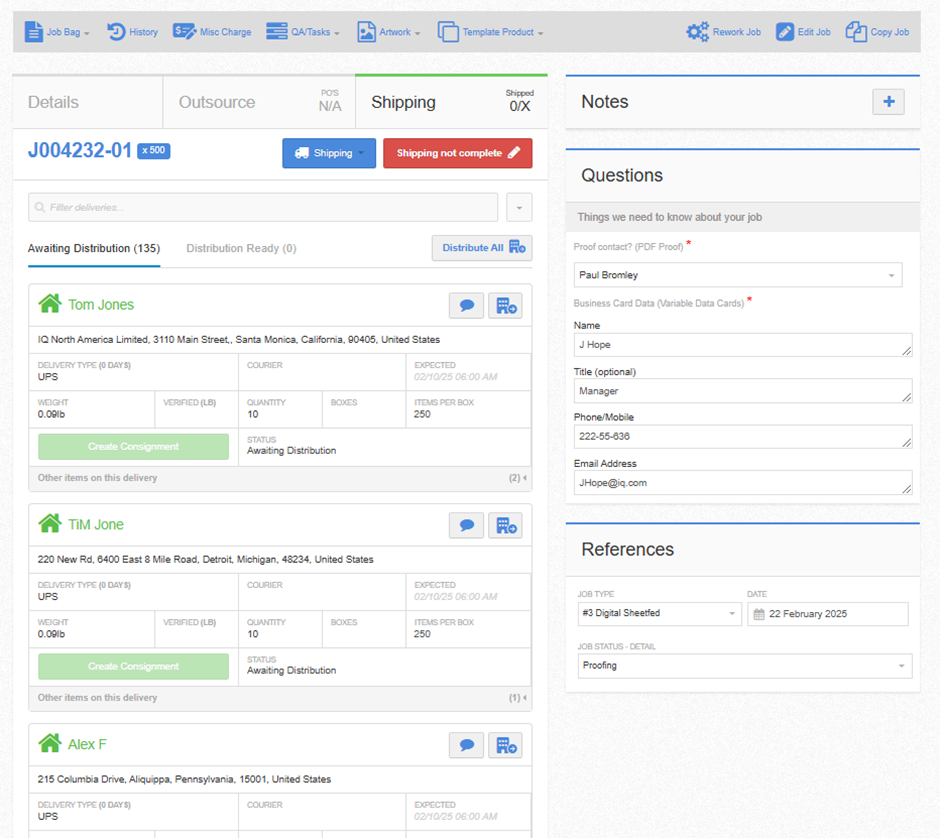
Task: Add a Misc Charge
Action: point(212,32)
